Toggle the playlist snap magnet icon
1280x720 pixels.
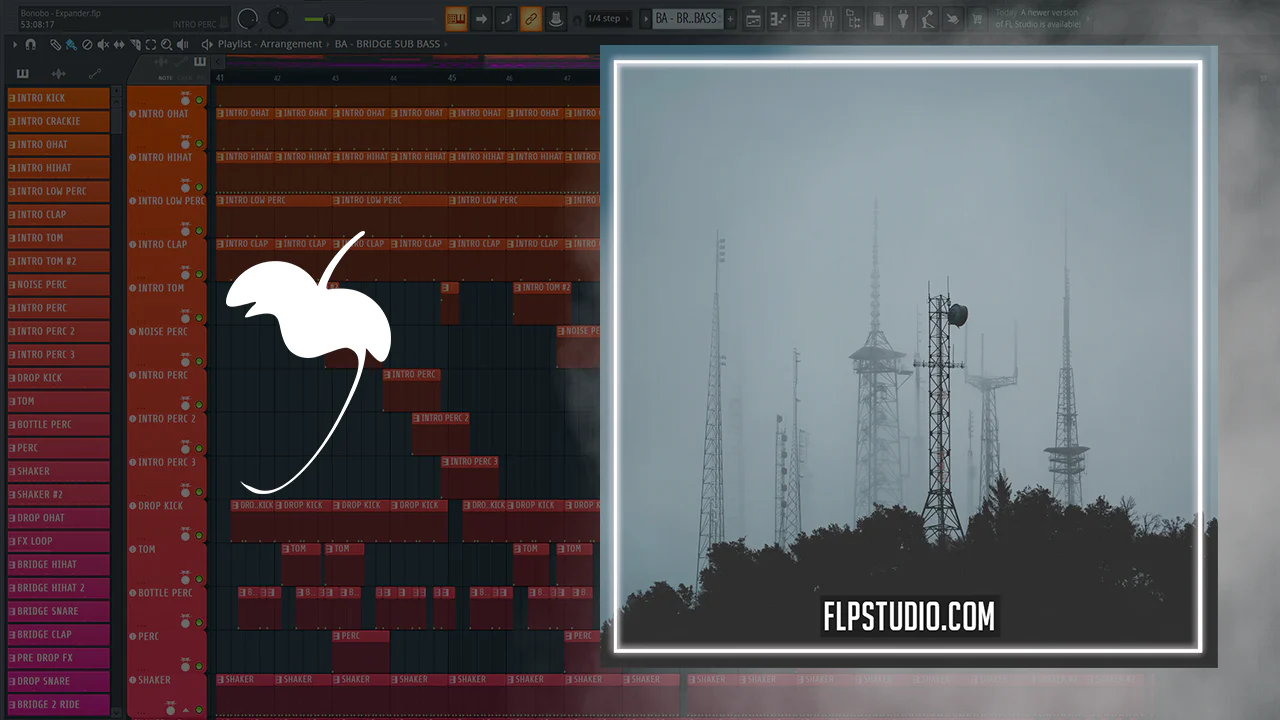point(31,44)
